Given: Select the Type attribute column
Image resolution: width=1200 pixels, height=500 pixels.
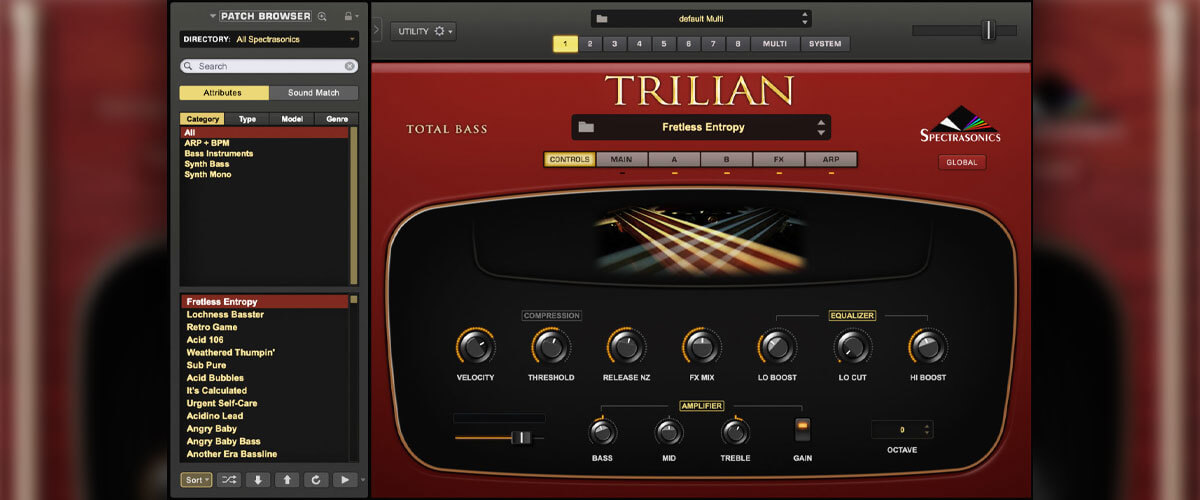Looking at the screenshot, I should coord(247,118).
